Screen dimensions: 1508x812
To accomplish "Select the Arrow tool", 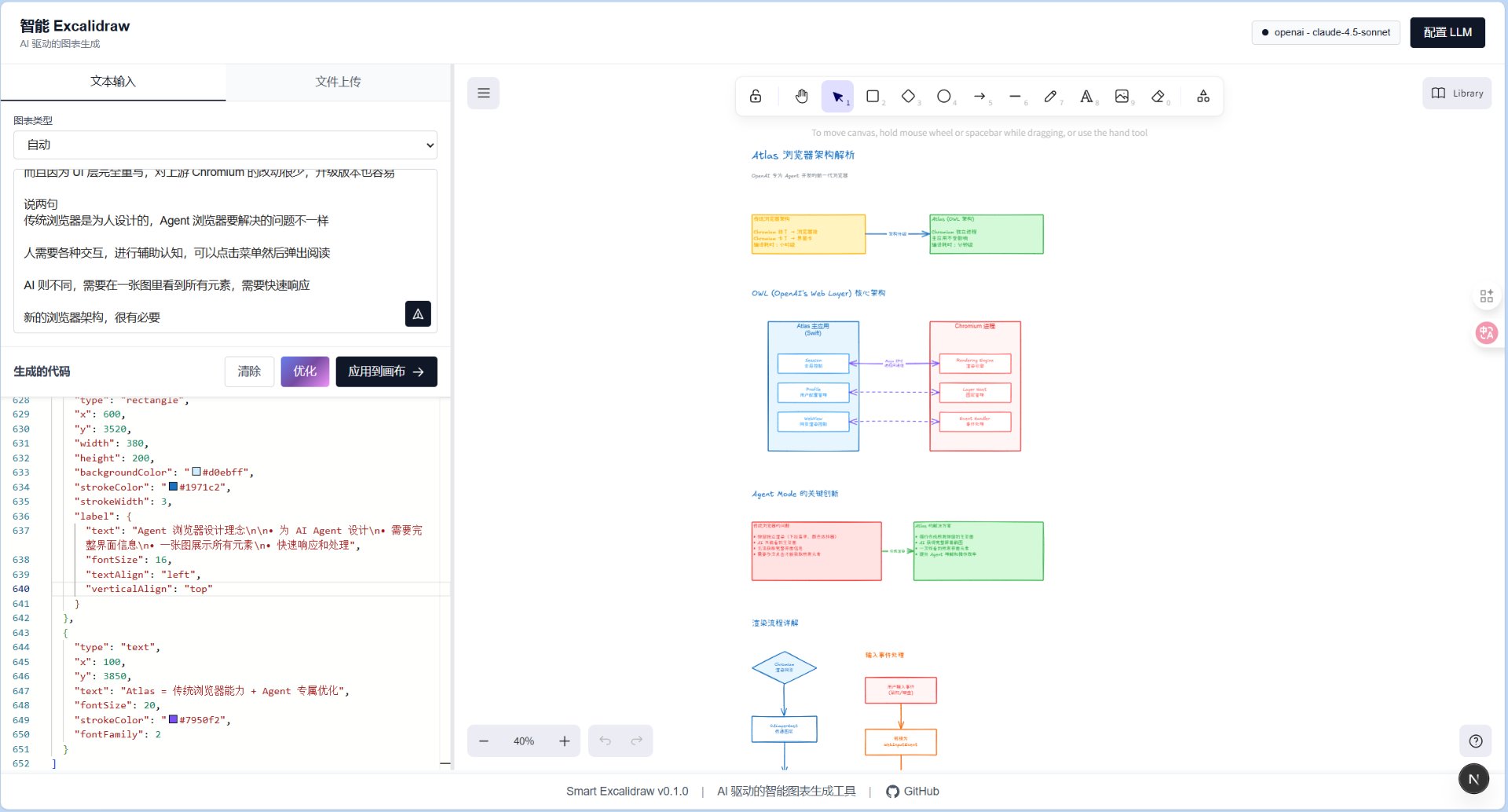I will tap(979, 97).
